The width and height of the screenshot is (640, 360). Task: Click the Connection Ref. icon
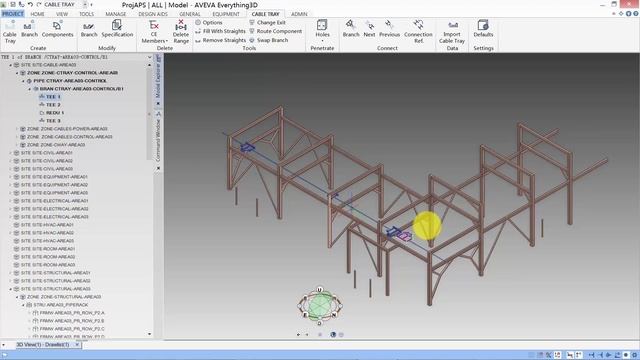coord(418,31)
